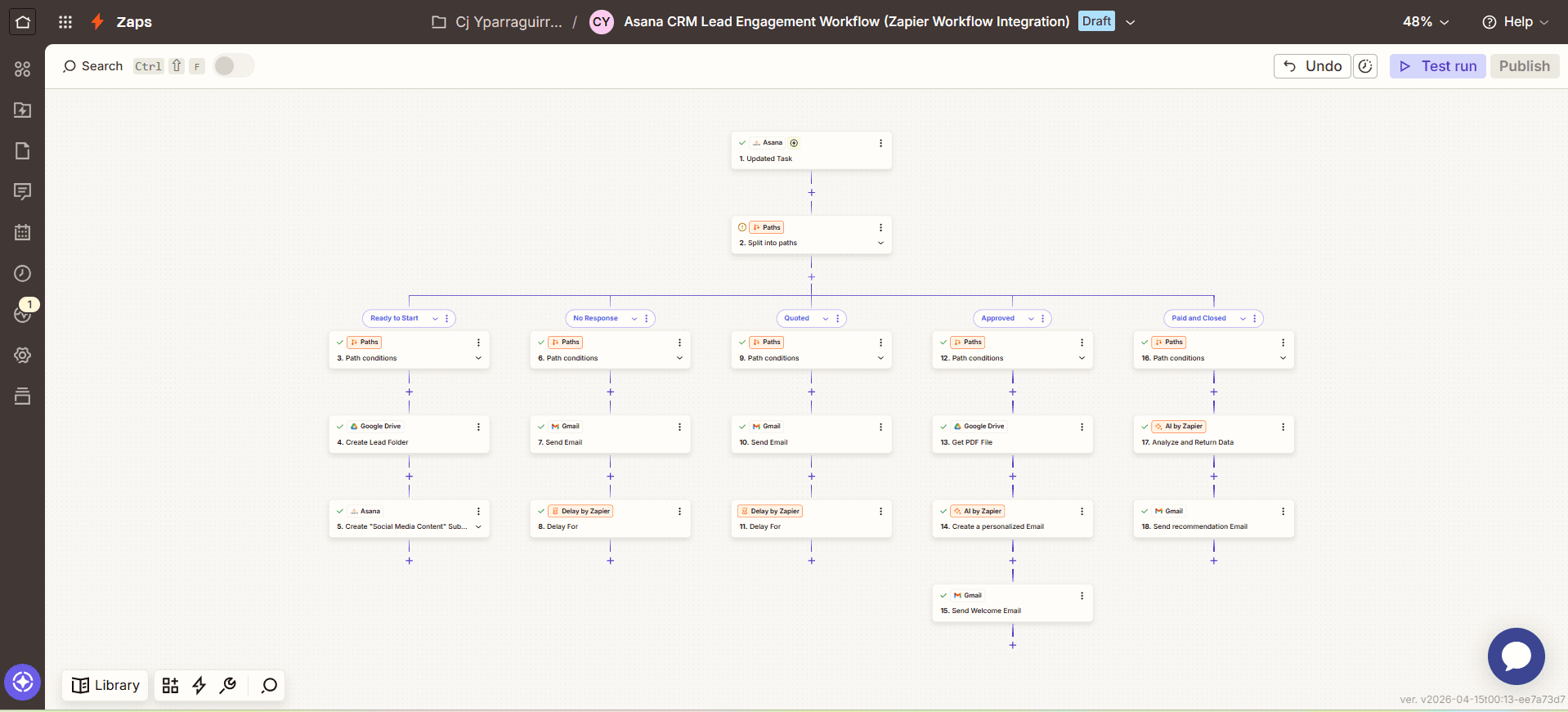Open the Zap title dropdown next to Draft
1568x712 pixels.
pyautogui.click(x=1131, y=22)
